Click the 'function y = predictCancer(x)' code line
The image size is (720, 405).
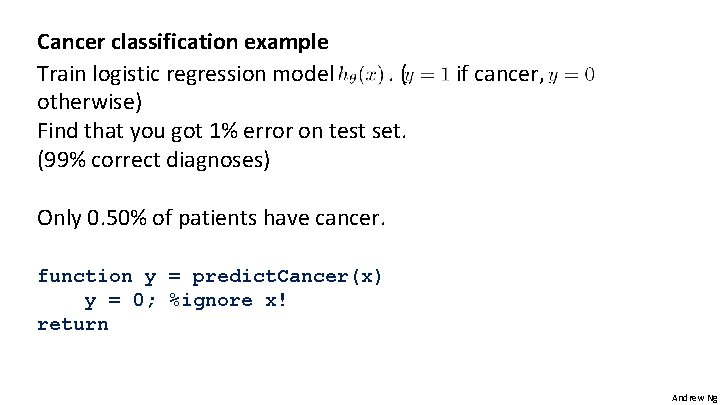tap(210, 276)
